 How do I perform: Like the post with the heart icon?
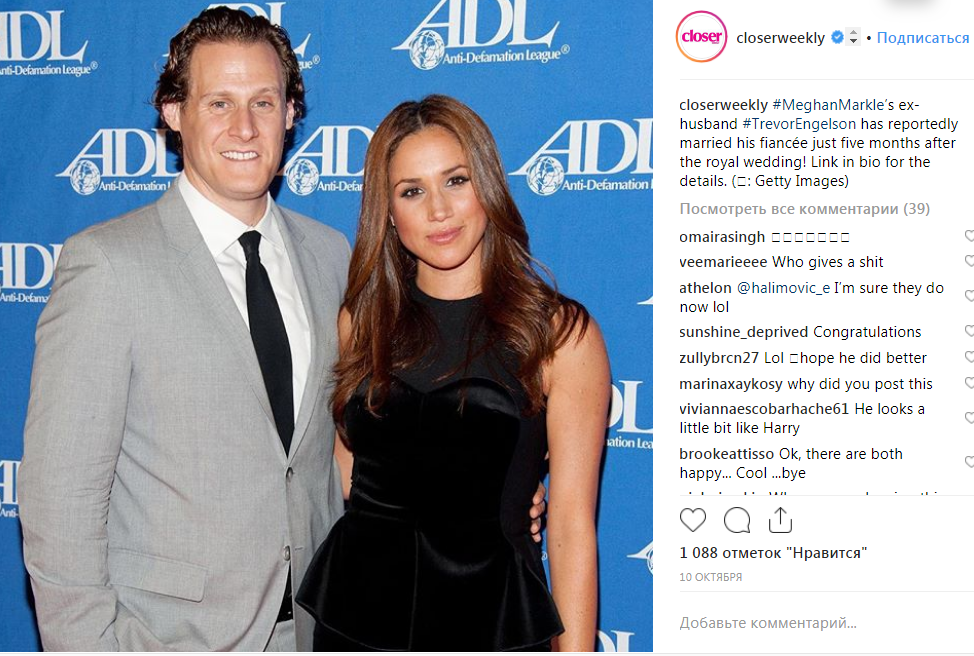pos(693,520)
